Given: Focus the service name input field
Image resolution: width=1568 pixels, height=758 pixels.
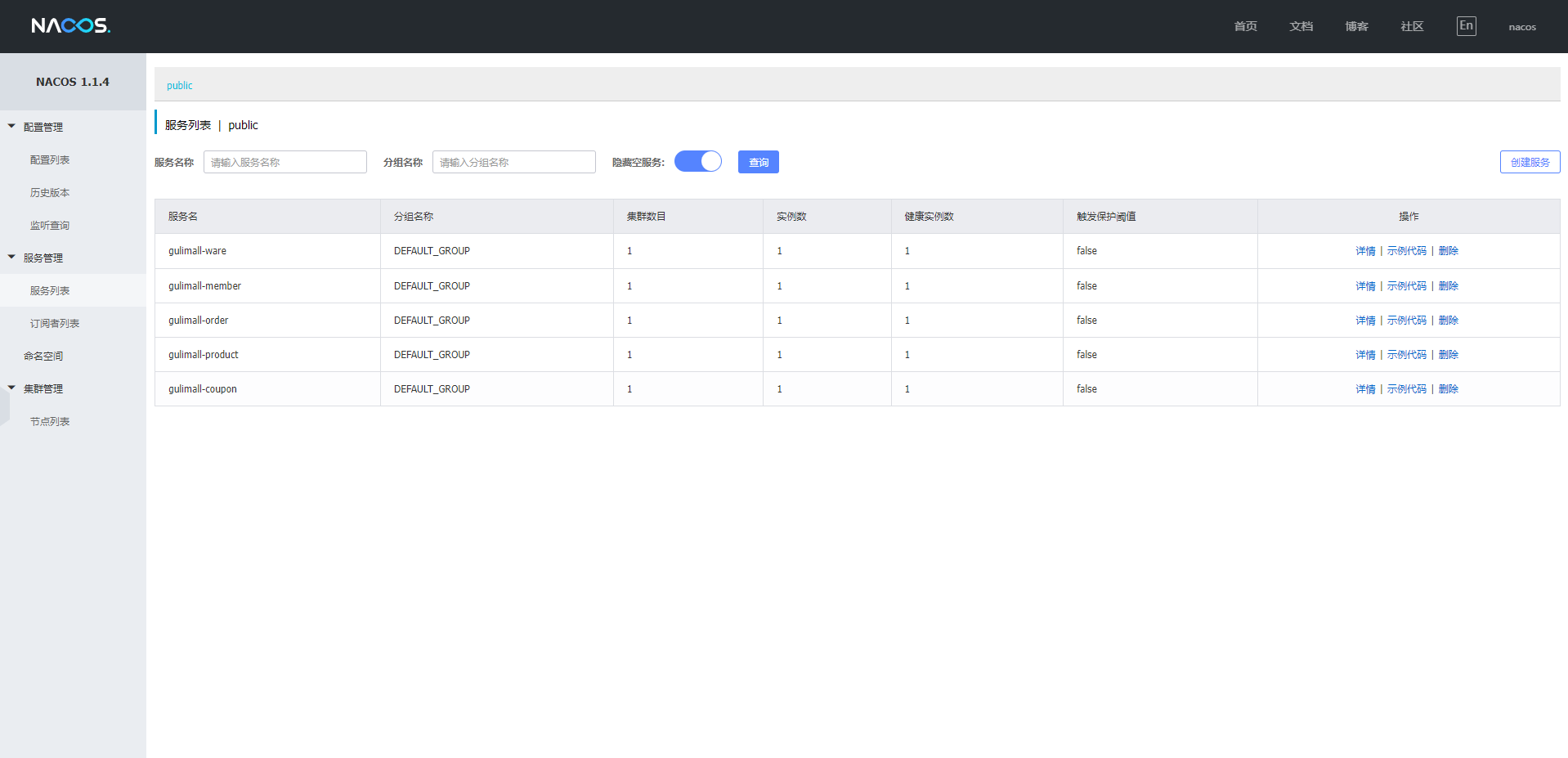Looking at the screenshot, I should 284,163.
